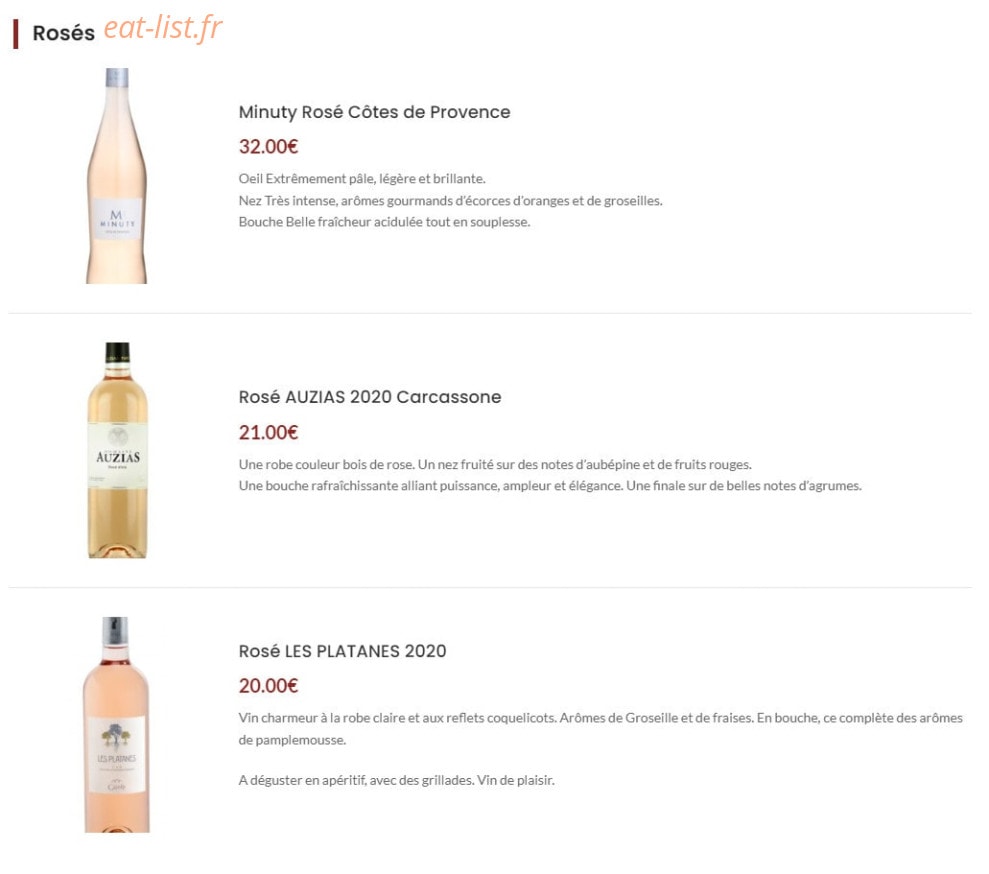The height and width of the screenshot is (874, 989).
Task: Open Rosé LES PLATANES 2020 title
Action: click(x=342, y=651)
